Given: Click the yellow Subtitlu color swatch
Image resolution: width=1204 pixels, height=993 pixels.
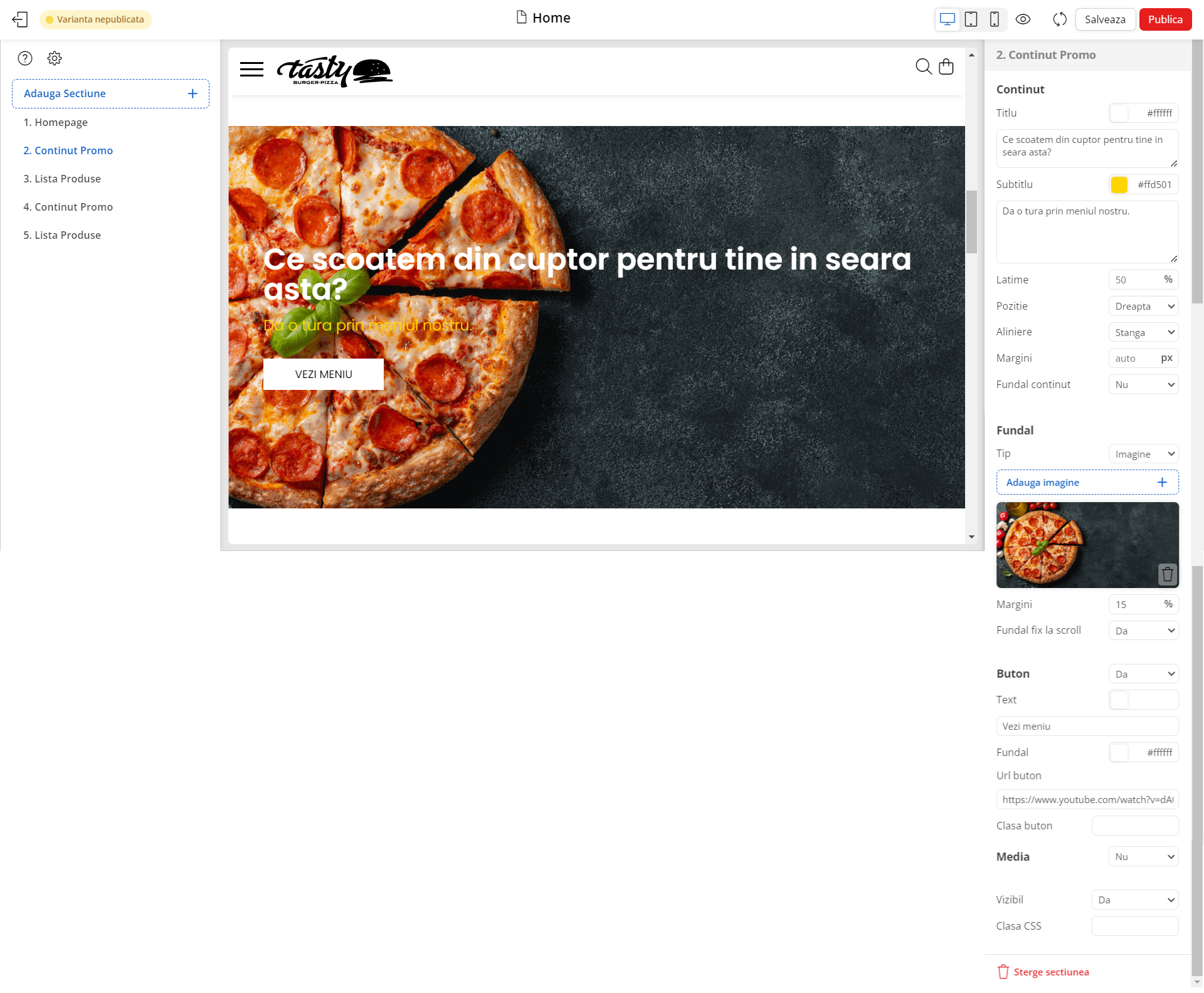Looking at the screenshot, I should coord(1119,184).
